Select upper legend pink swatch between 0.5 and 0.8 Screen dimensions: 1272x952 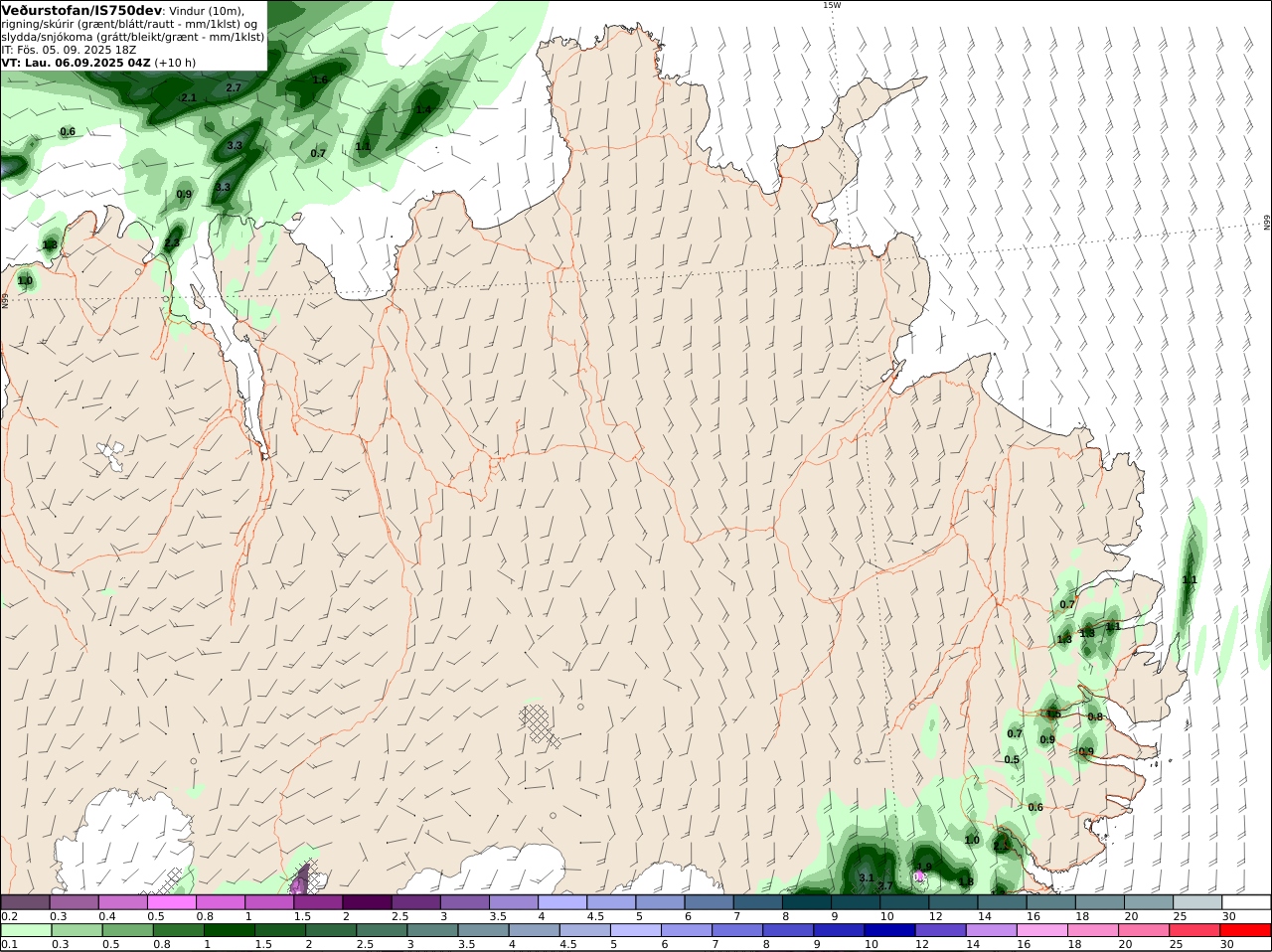click(x=171, y=902)
